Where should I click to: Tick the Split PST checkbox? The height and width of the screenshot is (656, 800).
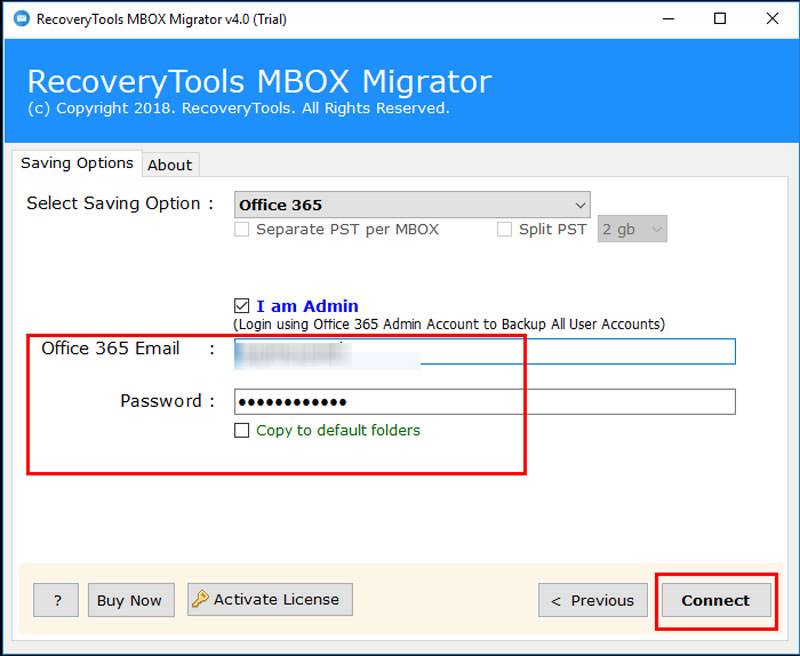(504, 230)
